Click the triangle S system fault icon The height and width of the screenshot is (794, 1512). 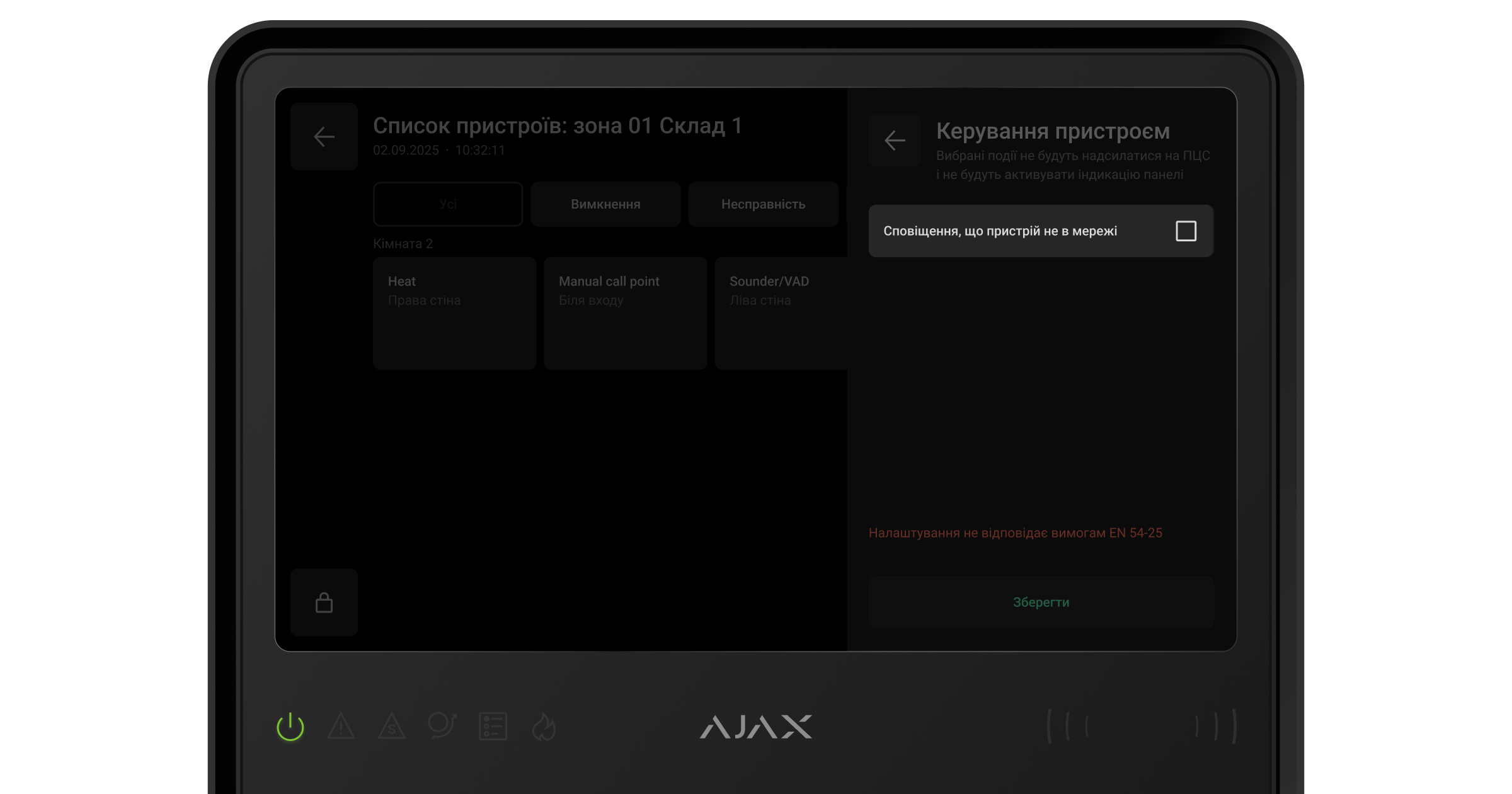[391, 727]
